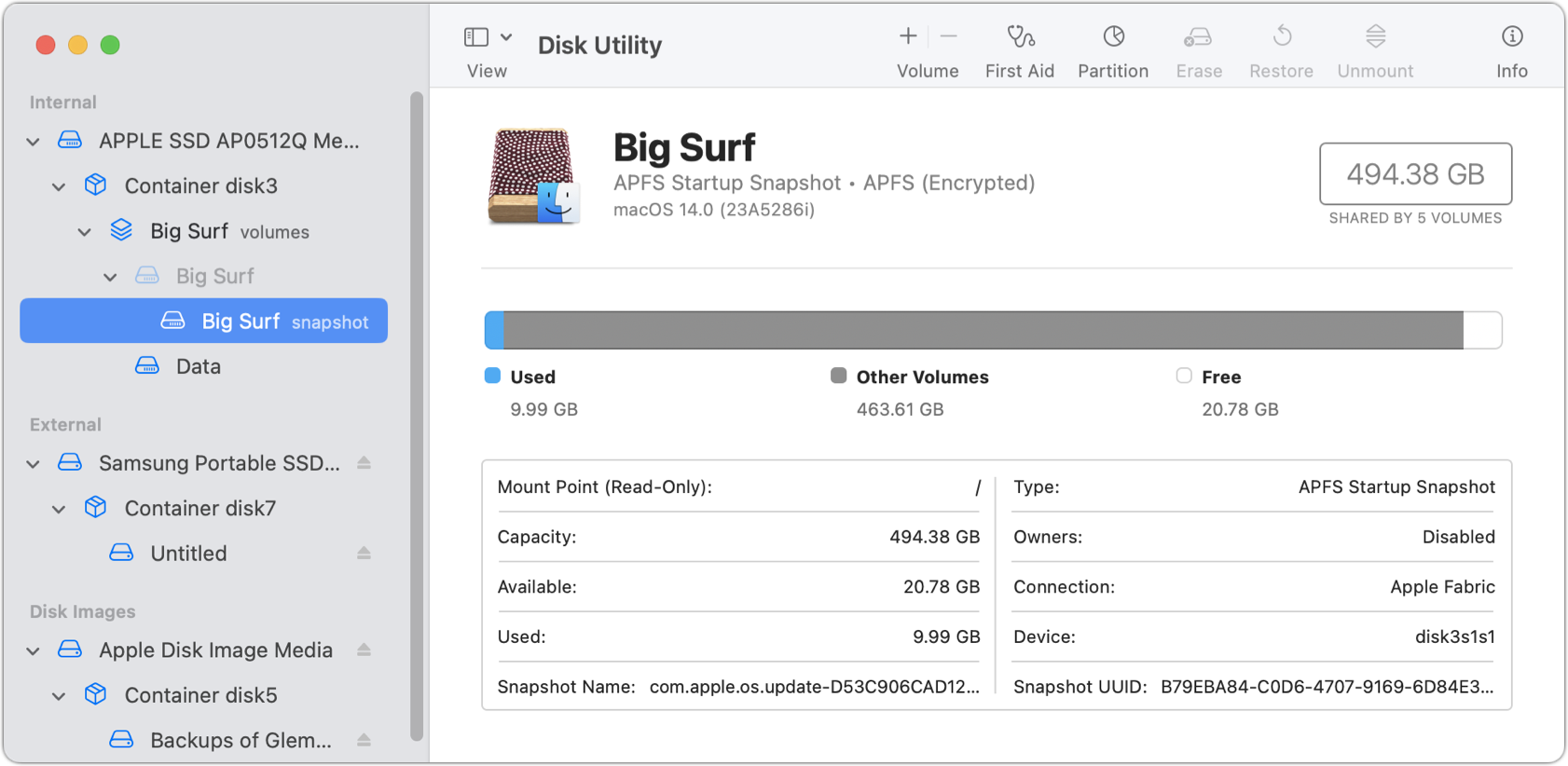1568x766 pixels.
Task: Collapse Apple Disk Image Media tree
Action: tap(34, 651)
